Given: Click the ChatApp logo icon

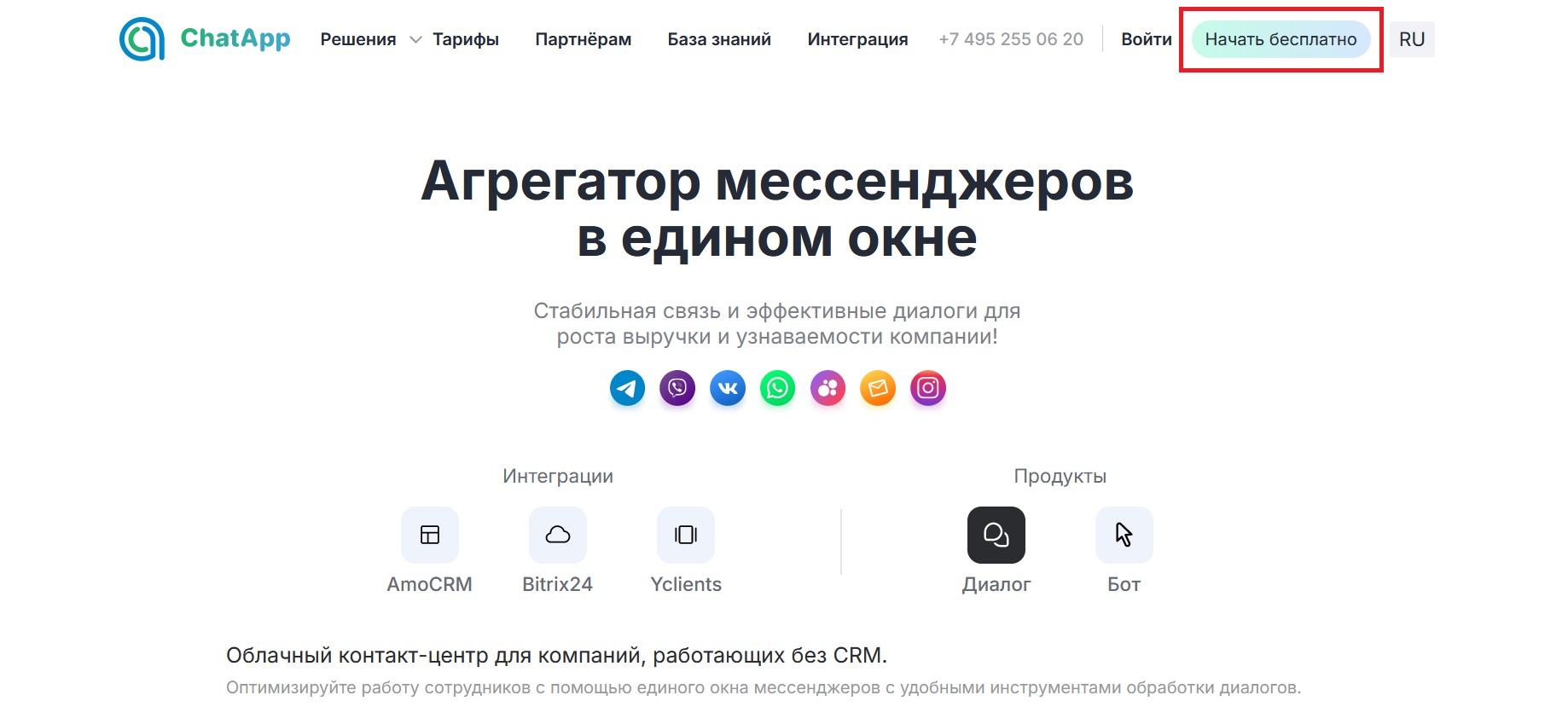Looking at the screenshot, I should pyautogui.click(x=142, y=39).
